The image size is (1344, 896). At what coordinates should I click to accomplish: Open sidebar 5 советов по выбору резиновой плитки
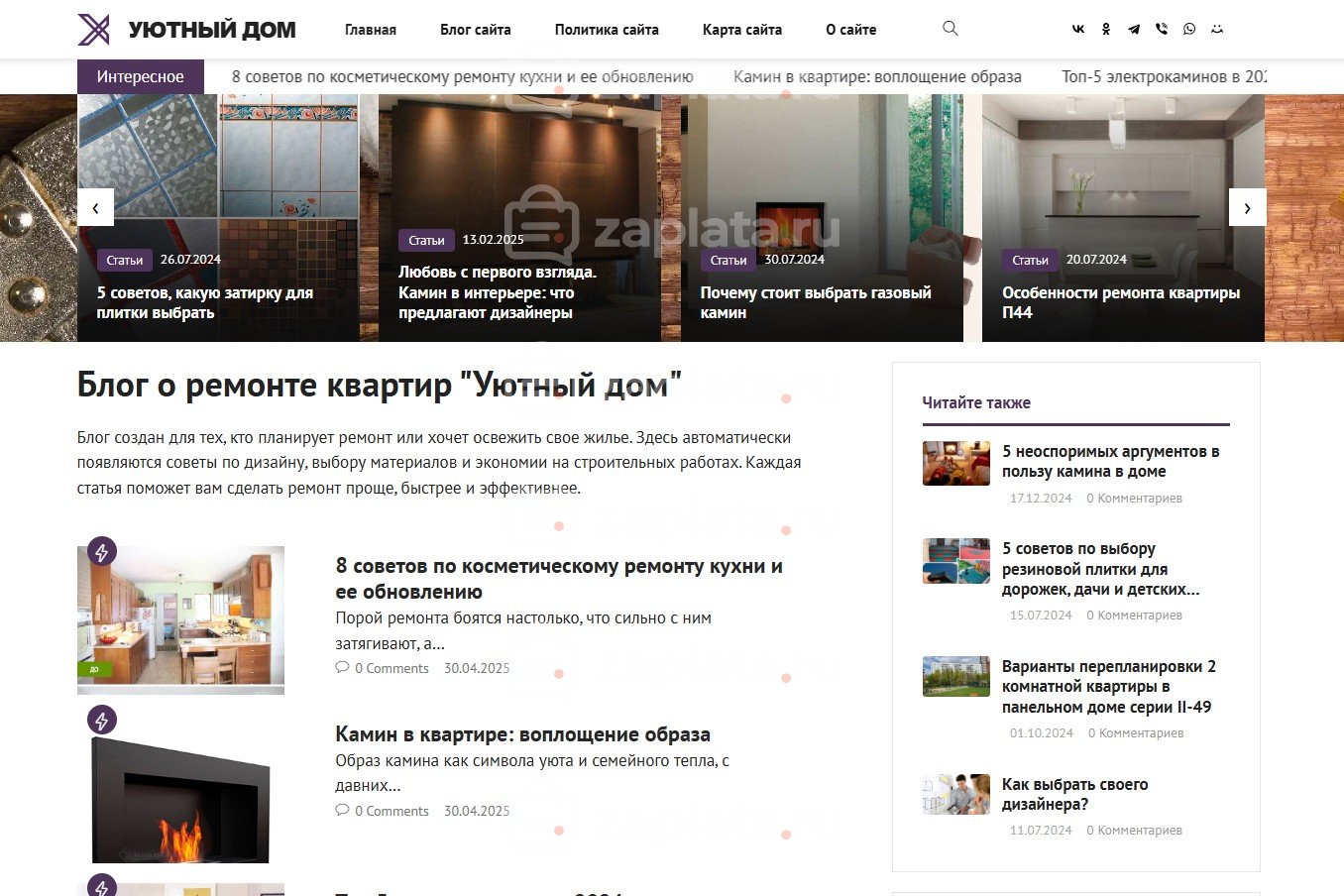point(1101,569)
